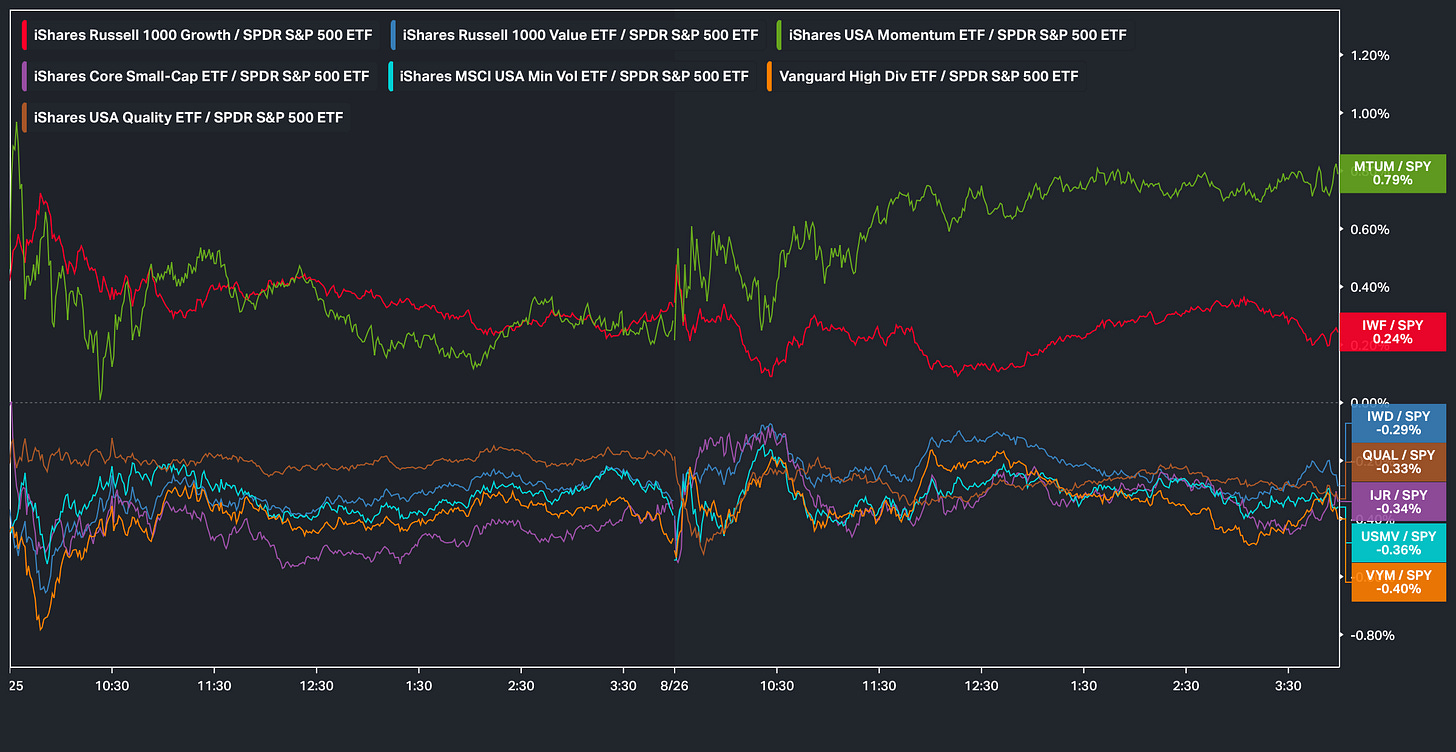Click the 8/26 date label on the time axis
This screenshot has height=752, width=1456.
(x=674, y=686)
